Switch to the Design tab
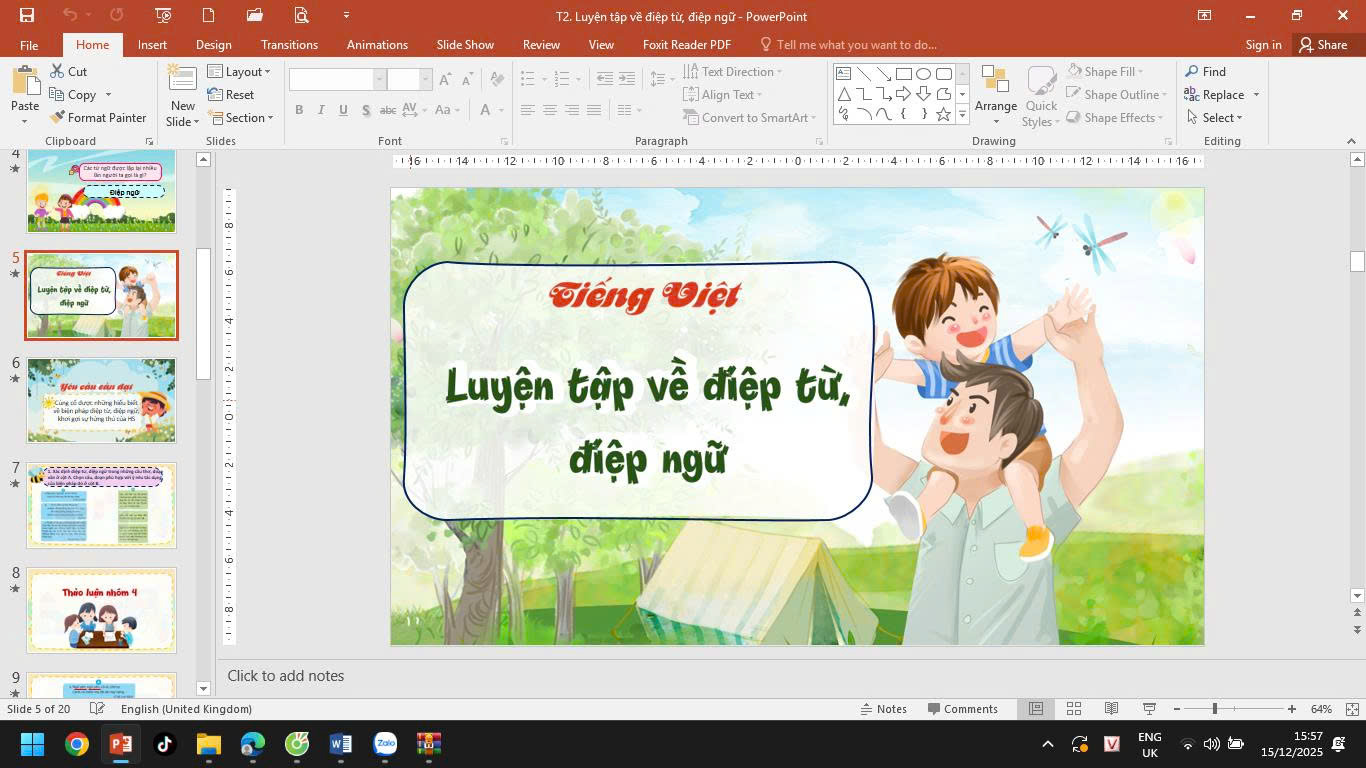 tap(213, 45)
